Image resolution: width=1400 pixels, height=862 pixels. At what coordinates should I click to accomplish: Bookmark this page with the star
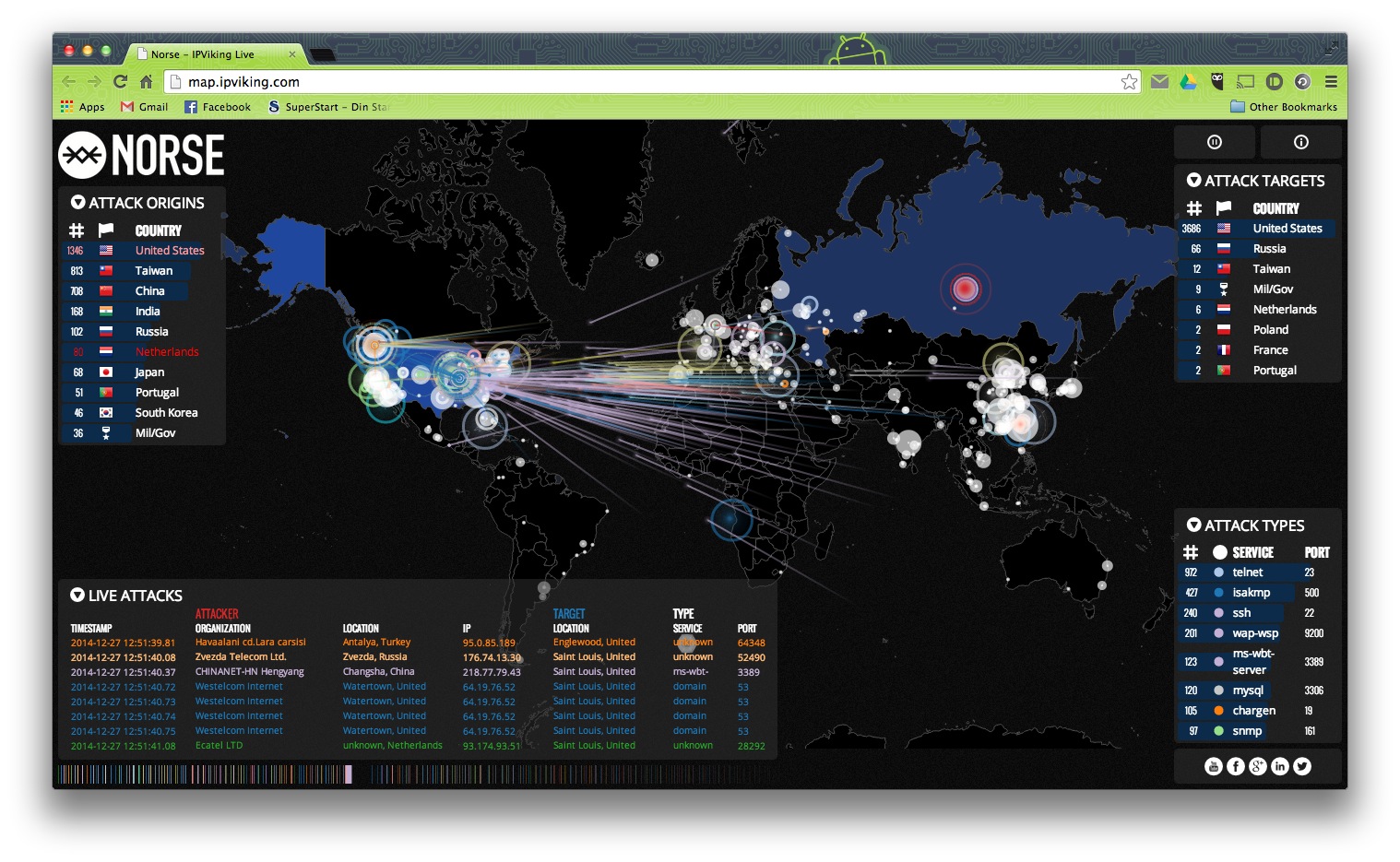pos(1129,82)
